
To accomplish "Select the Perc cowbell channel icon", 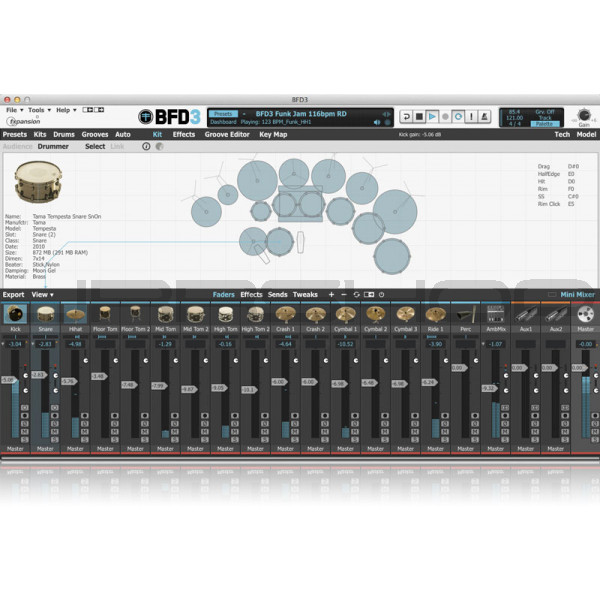I will 466,314.
